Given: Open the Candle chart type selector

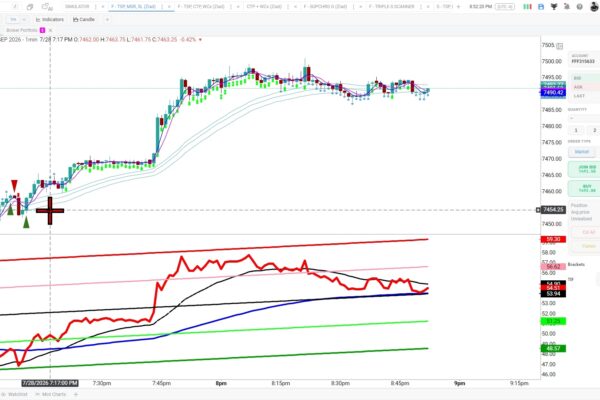Looking at the screenshot, I should point(84,20).
